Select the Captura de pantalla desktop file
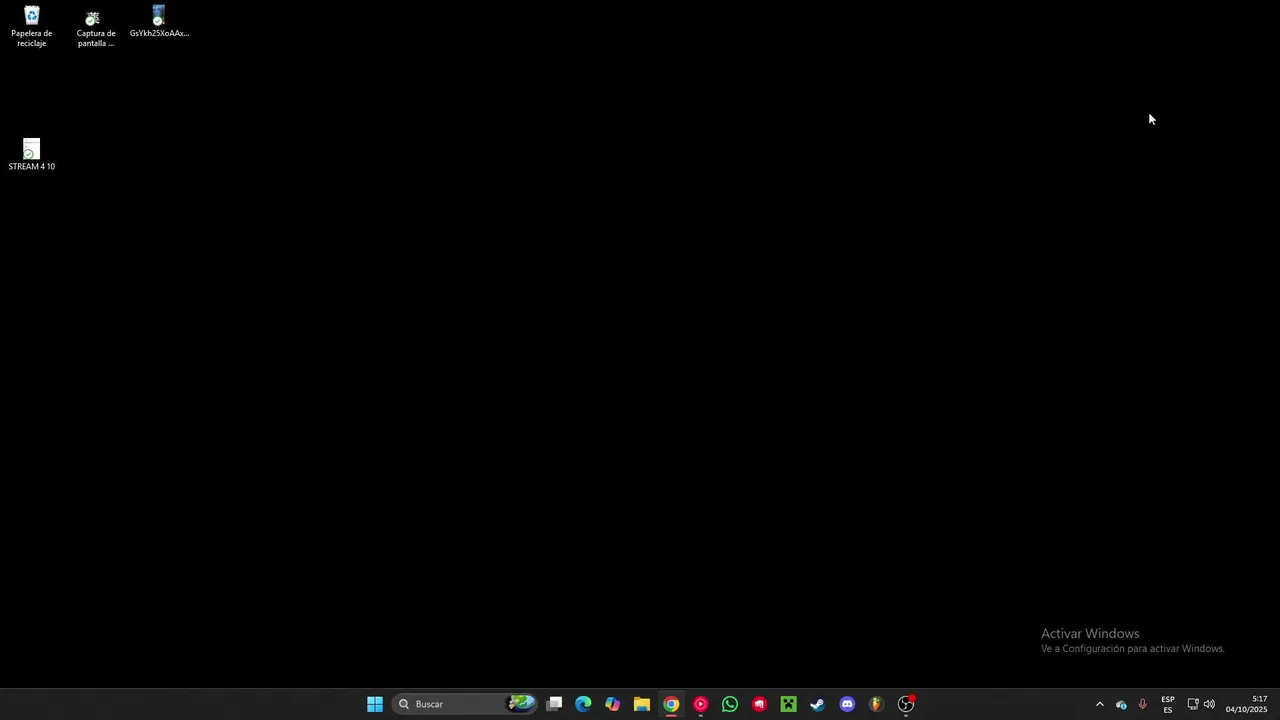Screen dimensions: 1280x720 click(x=95, y=28)
